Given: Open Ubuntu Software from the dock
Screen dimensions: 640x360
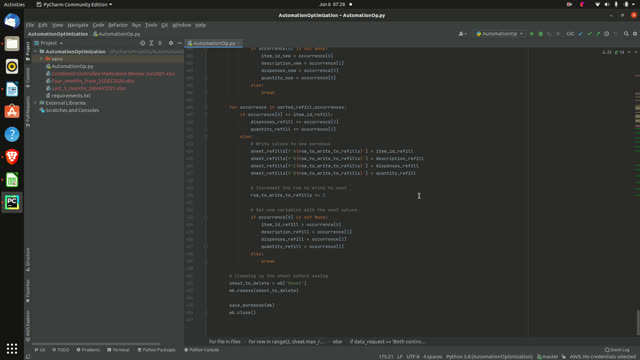Looking at the screenshot, I should (12, 111).
